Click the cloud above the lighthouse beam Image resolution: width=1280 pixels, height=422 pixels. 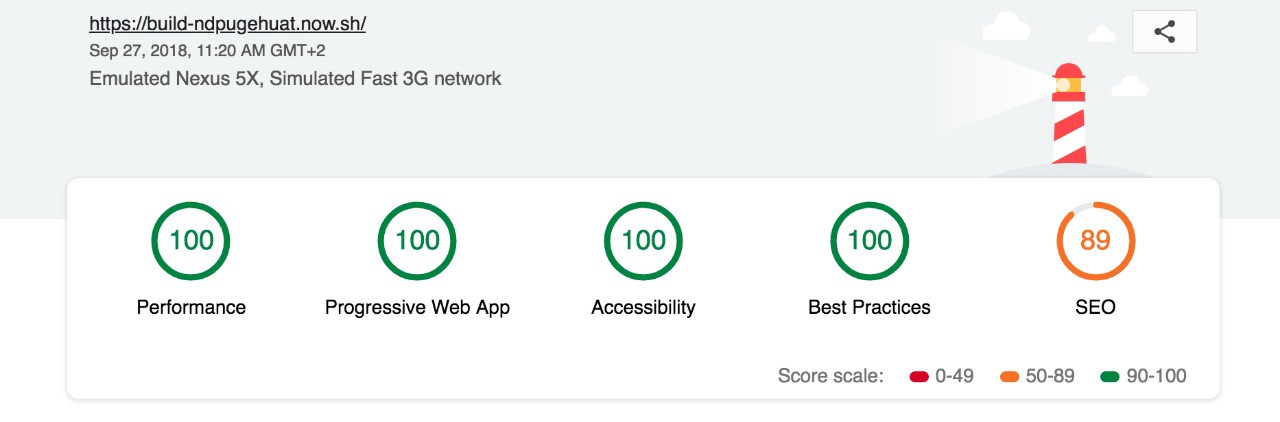(x=1006, y=26)
